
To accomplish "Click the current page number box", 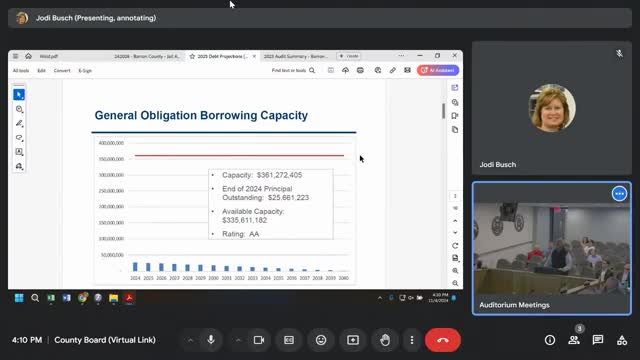I will 455,196.
